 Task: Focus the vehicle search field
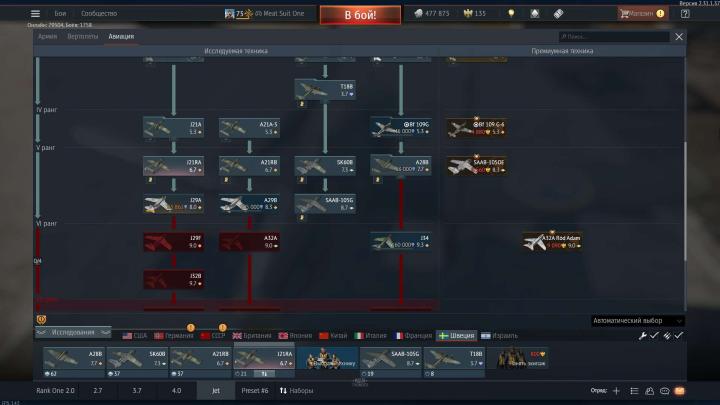[x=614, y=37]
